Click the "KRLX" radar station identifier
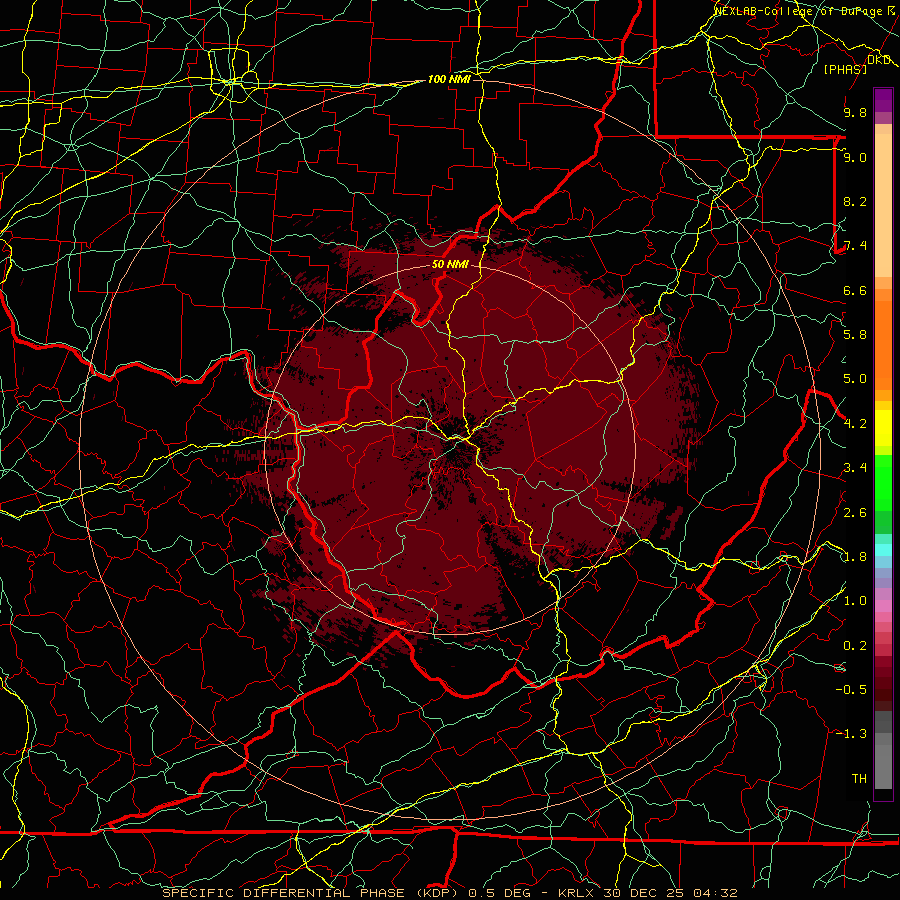 coord(576,893)
